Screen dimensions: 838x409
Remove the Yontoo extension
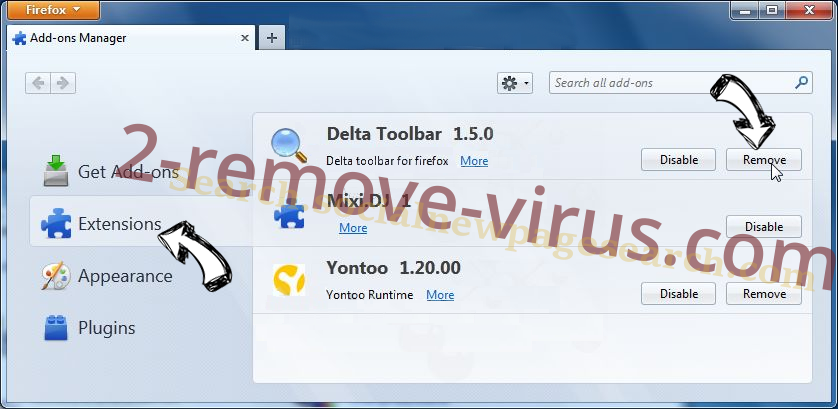[x=764, y=294]
